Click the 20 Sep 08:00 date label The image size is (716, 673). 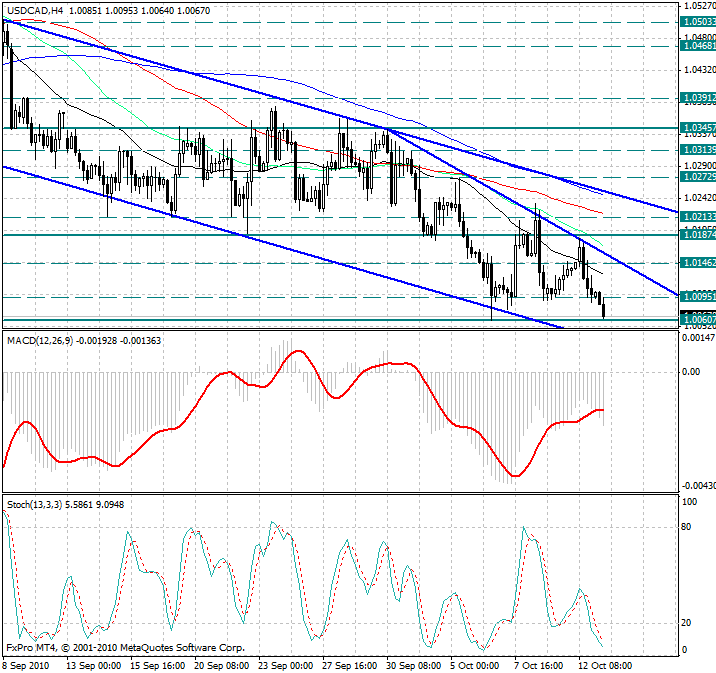click(221, 666)
